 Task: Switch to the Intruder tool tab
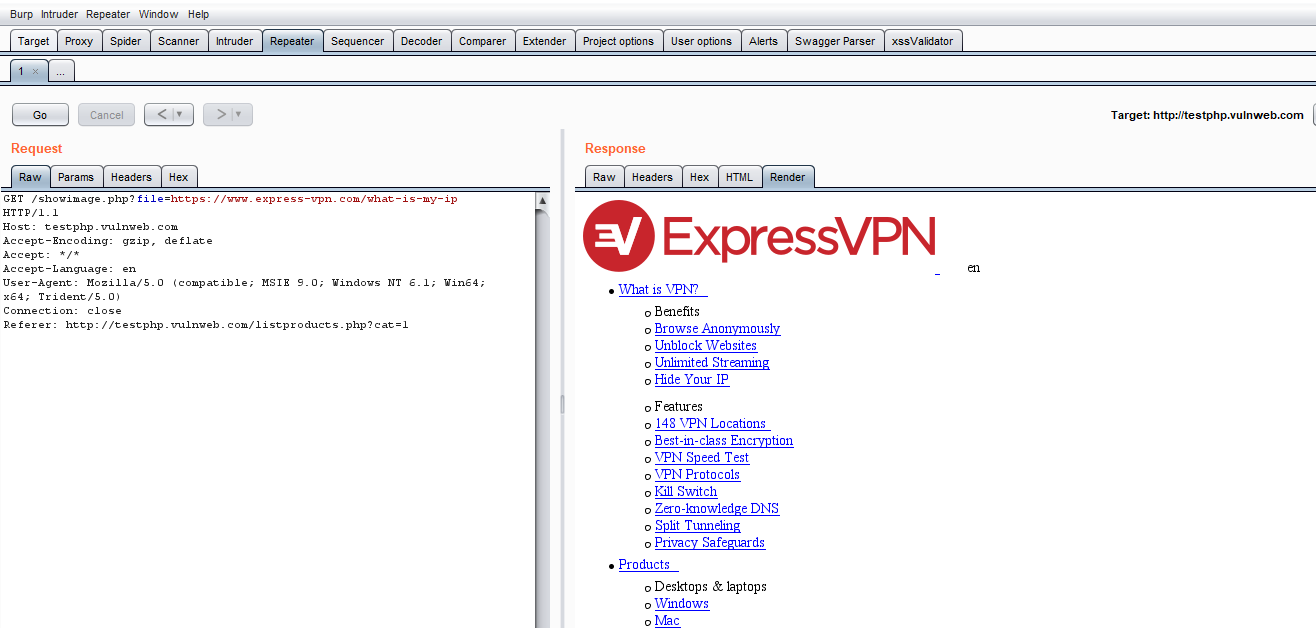(x=235, y=41)
